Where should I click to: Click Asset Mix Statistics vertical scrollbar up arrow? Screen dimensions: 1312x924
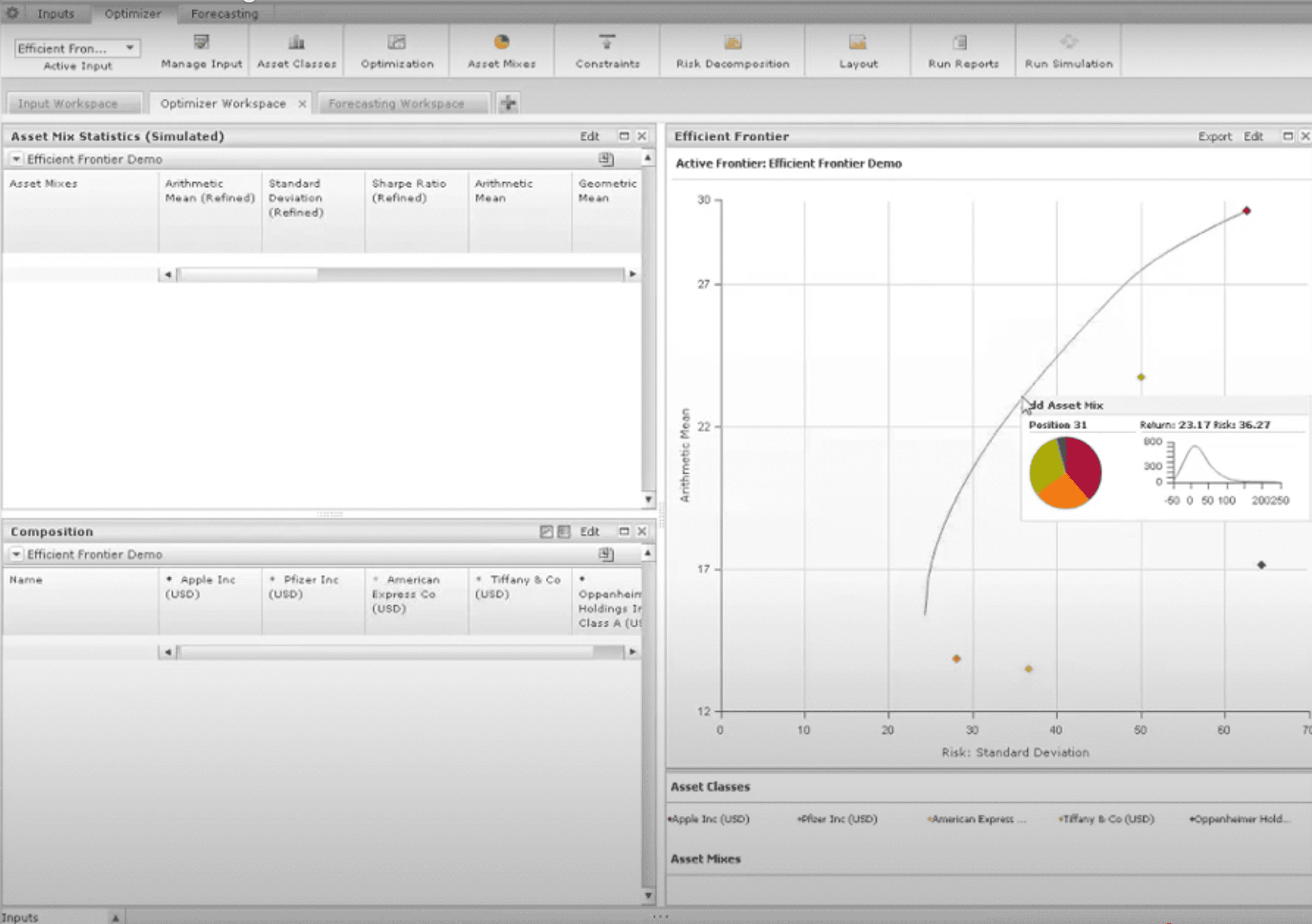point(648,158)
